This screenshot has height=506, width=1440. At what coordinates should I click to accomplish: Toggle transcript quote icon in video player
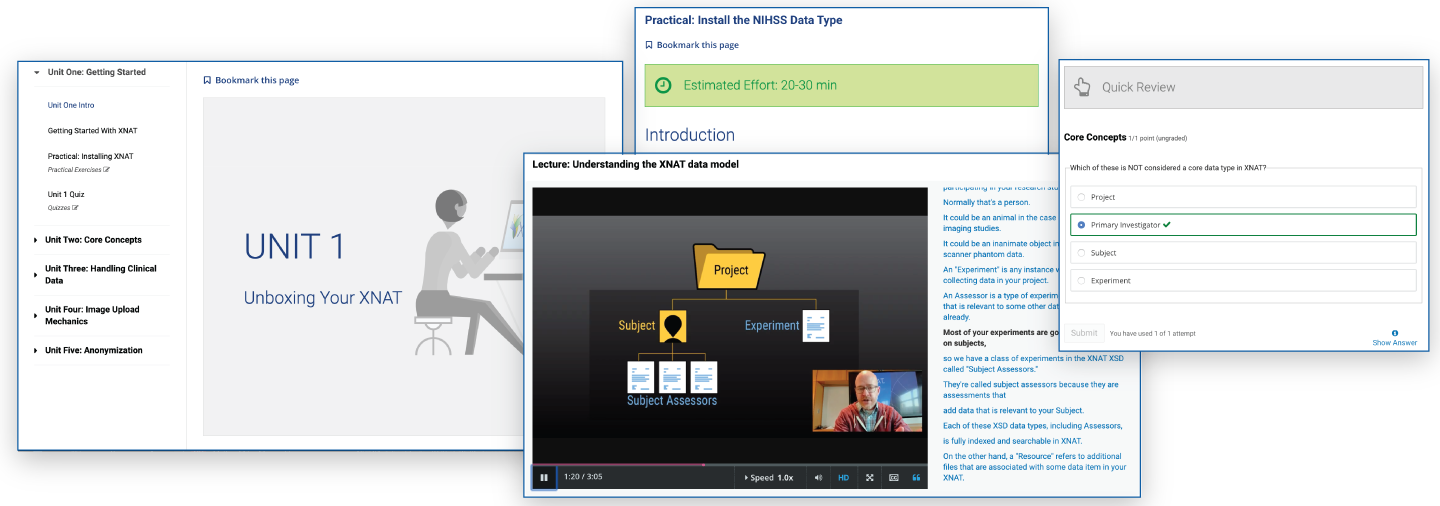(x=916, y=478)
